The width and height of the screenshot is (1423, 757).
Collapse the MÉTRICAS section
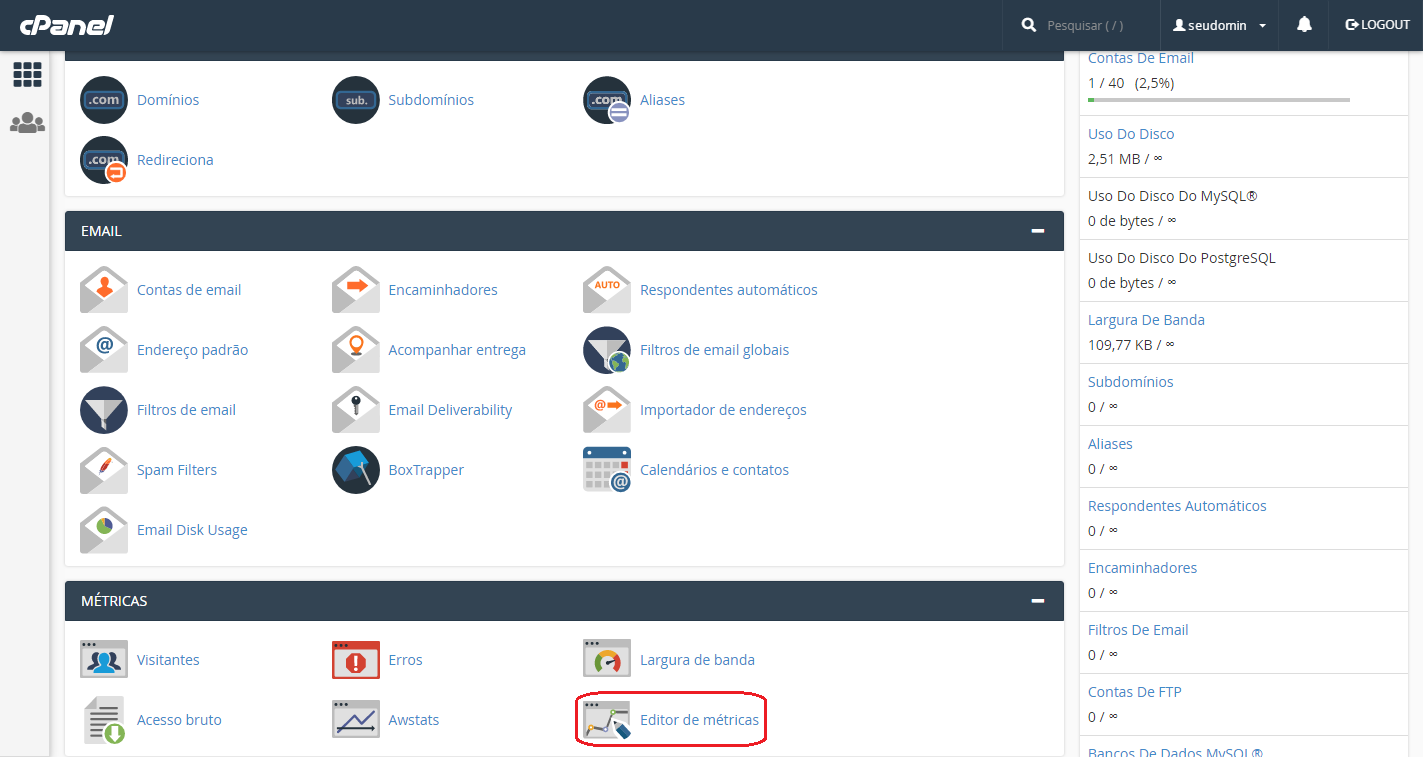pos(1038,601)
